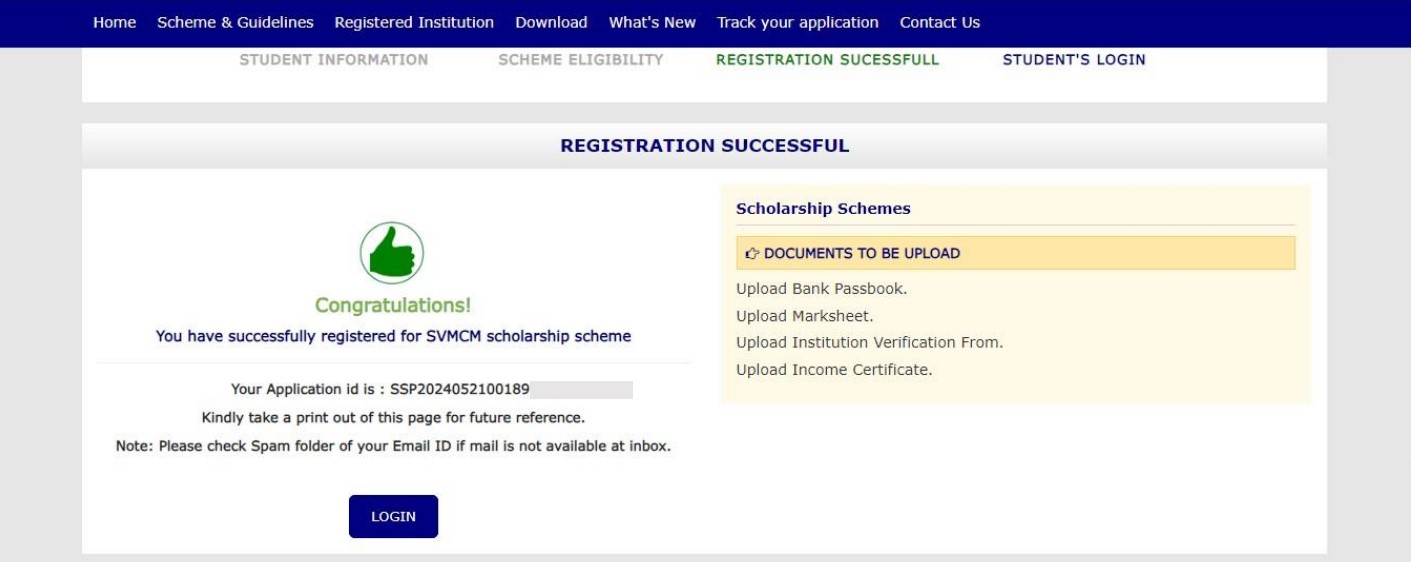Switch to Student Information step
1411x562 pixels.
[x=334, y=60]
